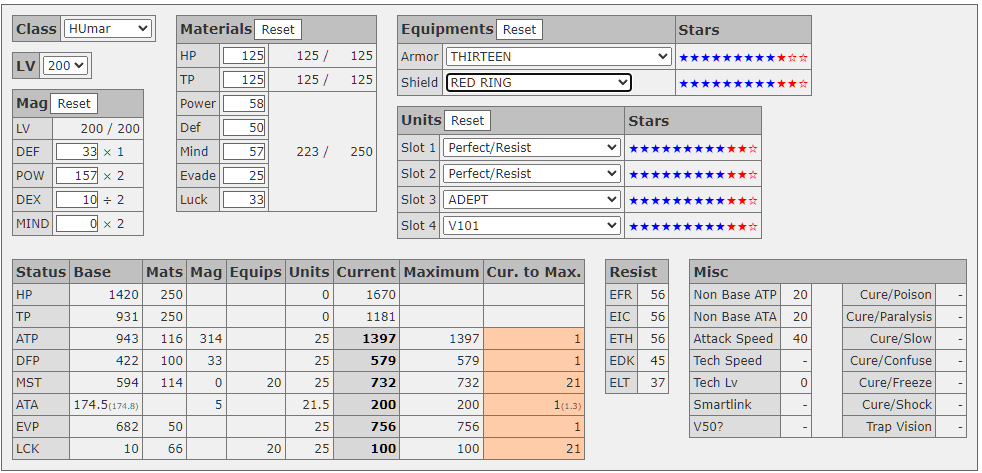Click the Non Base ATA label
Viewport: 982px width, 473px height.
click(x=735, y=317)
